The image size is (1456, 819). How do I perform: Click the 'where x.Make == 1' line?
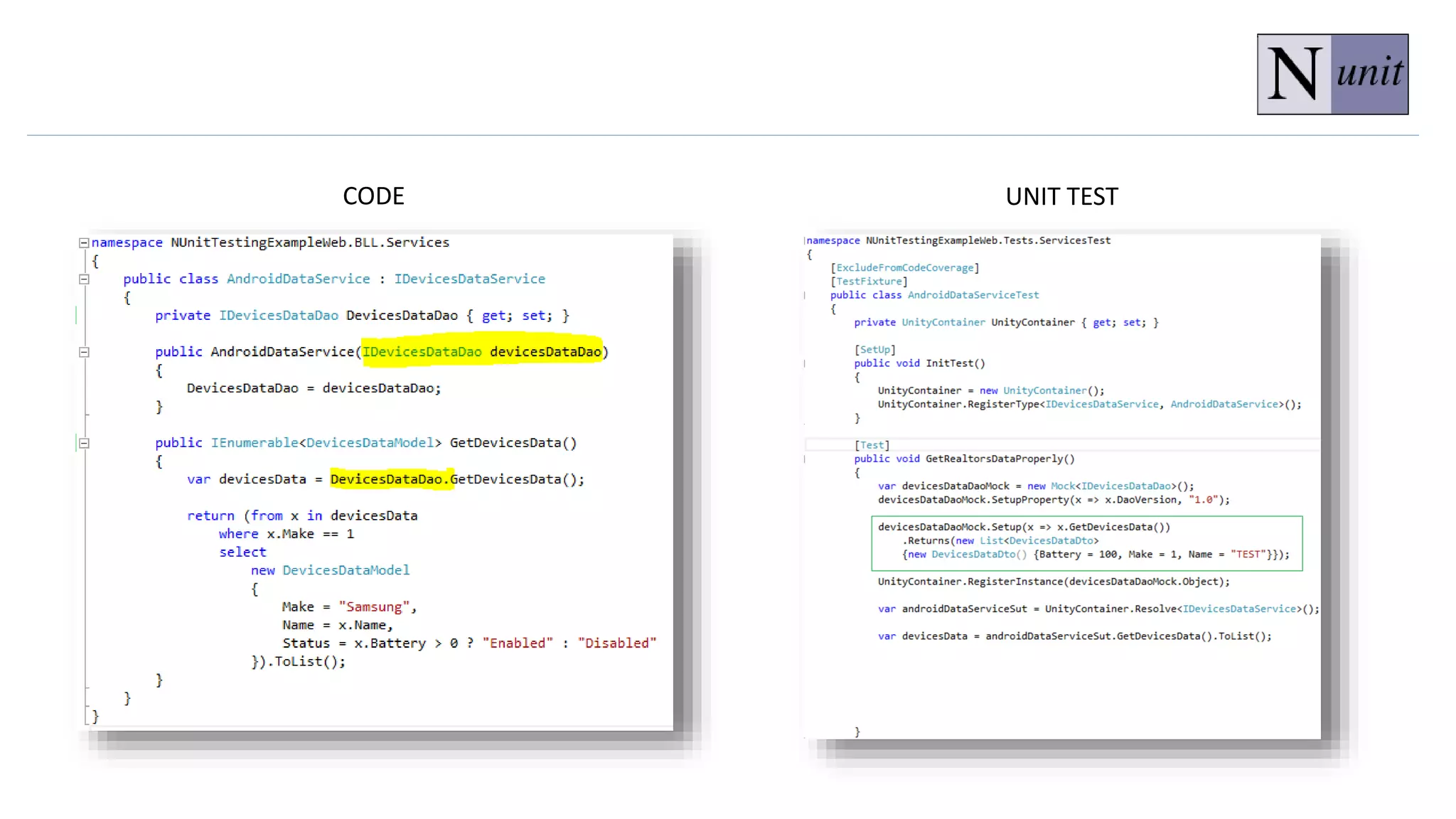click(x=286, y=533)
